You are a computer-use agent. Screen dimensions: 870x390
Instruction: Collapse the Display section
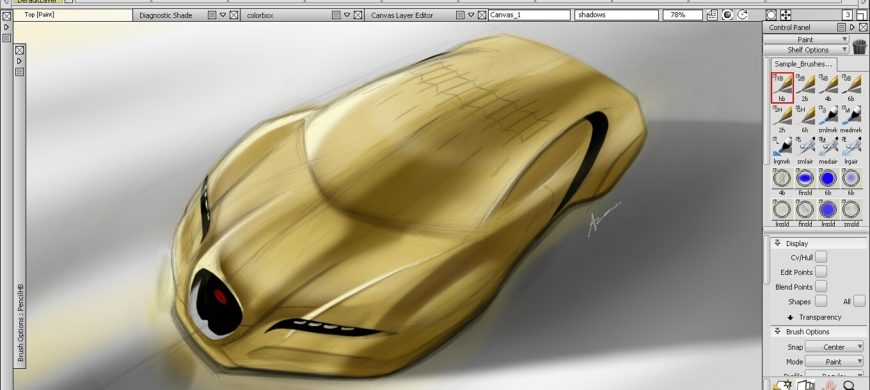click(778, 243)
